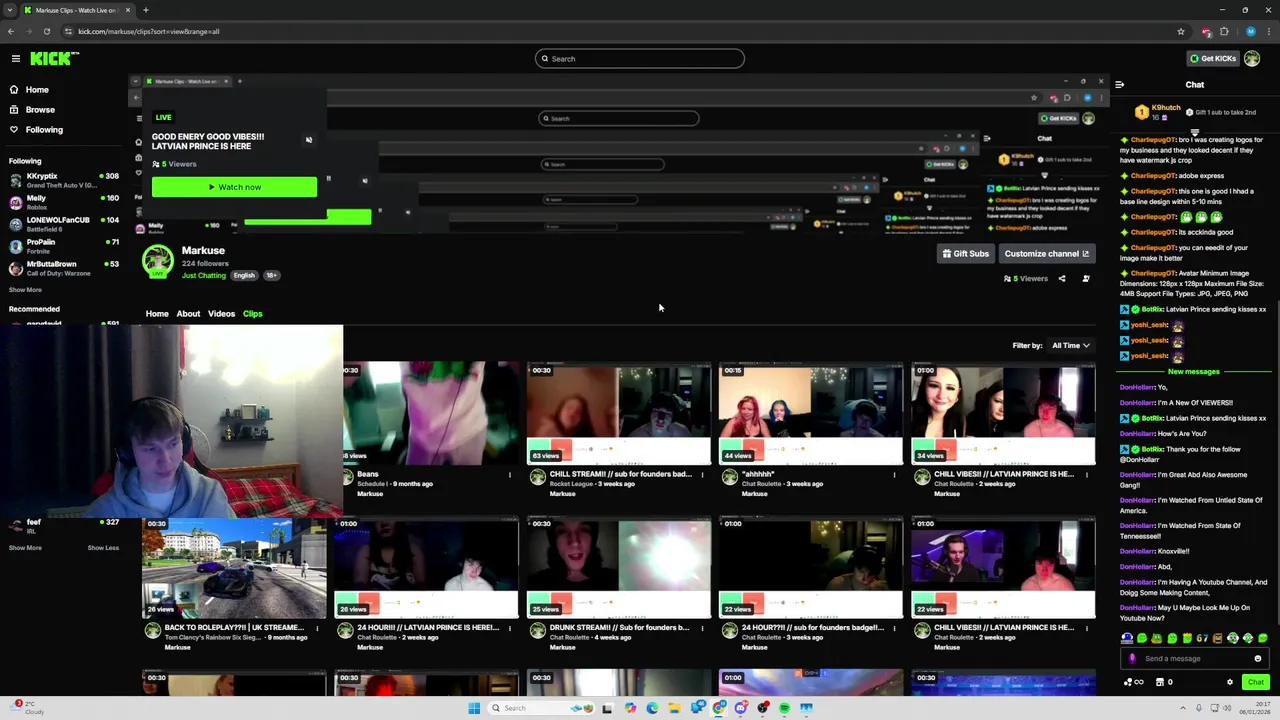1280x720 pixels.
Task: Bookmark page with the star icon
Action: coord(1181,31)
